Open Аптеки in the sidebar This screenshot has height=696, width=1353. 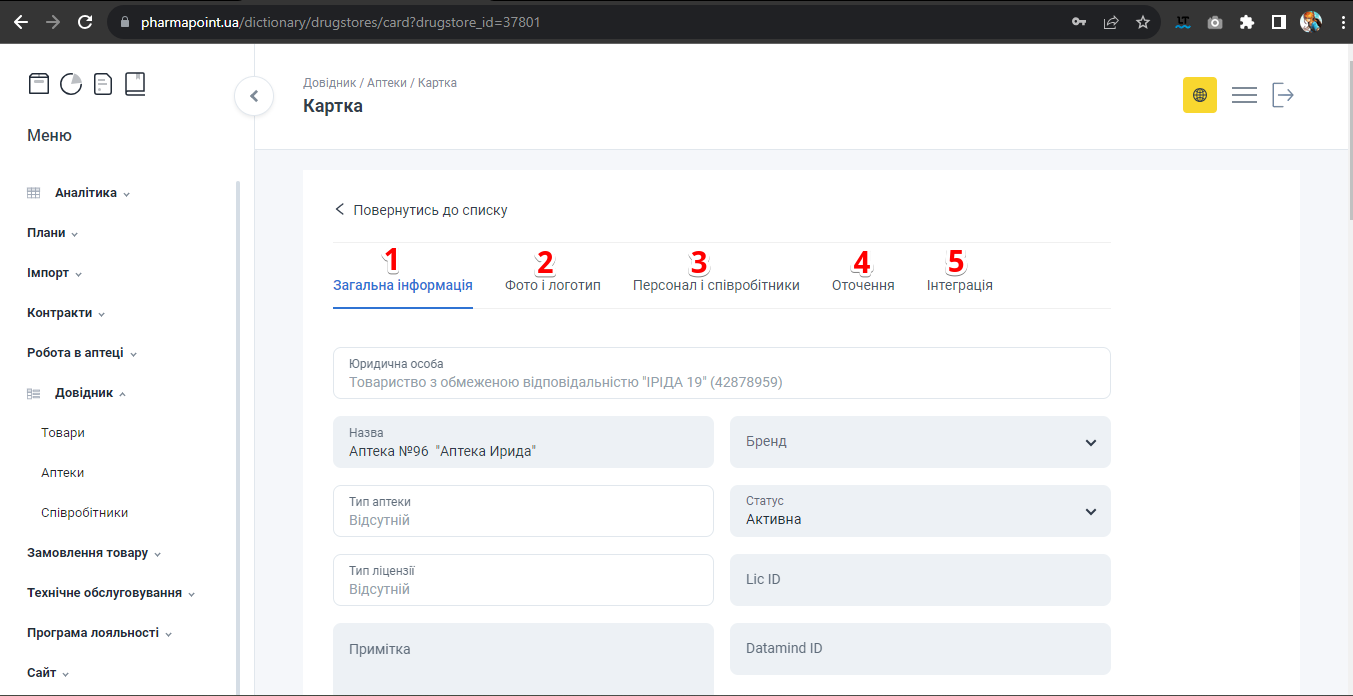(63, 473)
